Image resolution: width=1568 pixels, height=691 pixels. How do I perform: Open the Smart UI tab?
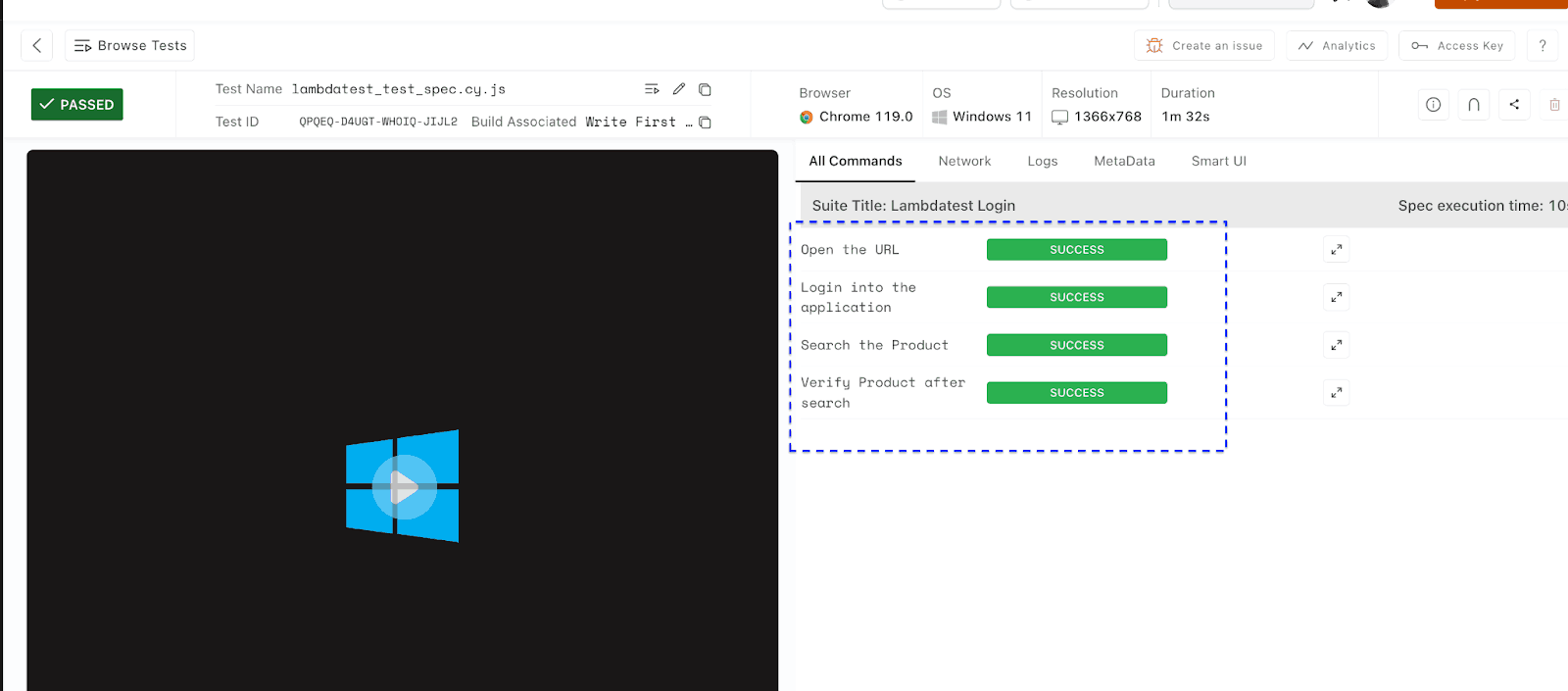pyautogui.click(x=1219, y=161)
